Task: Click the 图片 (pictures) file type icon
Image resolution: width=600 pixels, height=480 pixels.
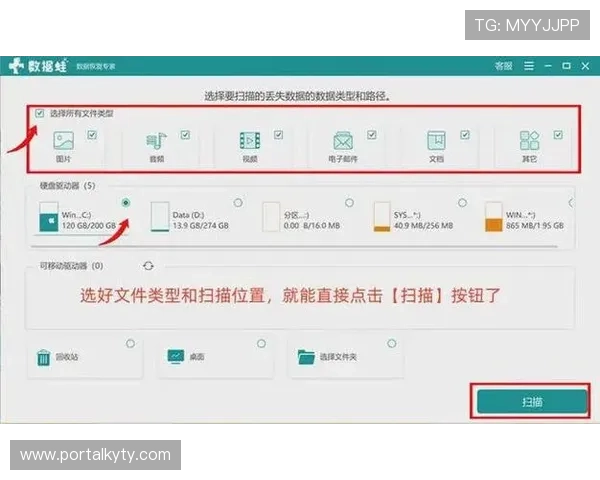Action: pyautogui.click(x=64, y=140)
